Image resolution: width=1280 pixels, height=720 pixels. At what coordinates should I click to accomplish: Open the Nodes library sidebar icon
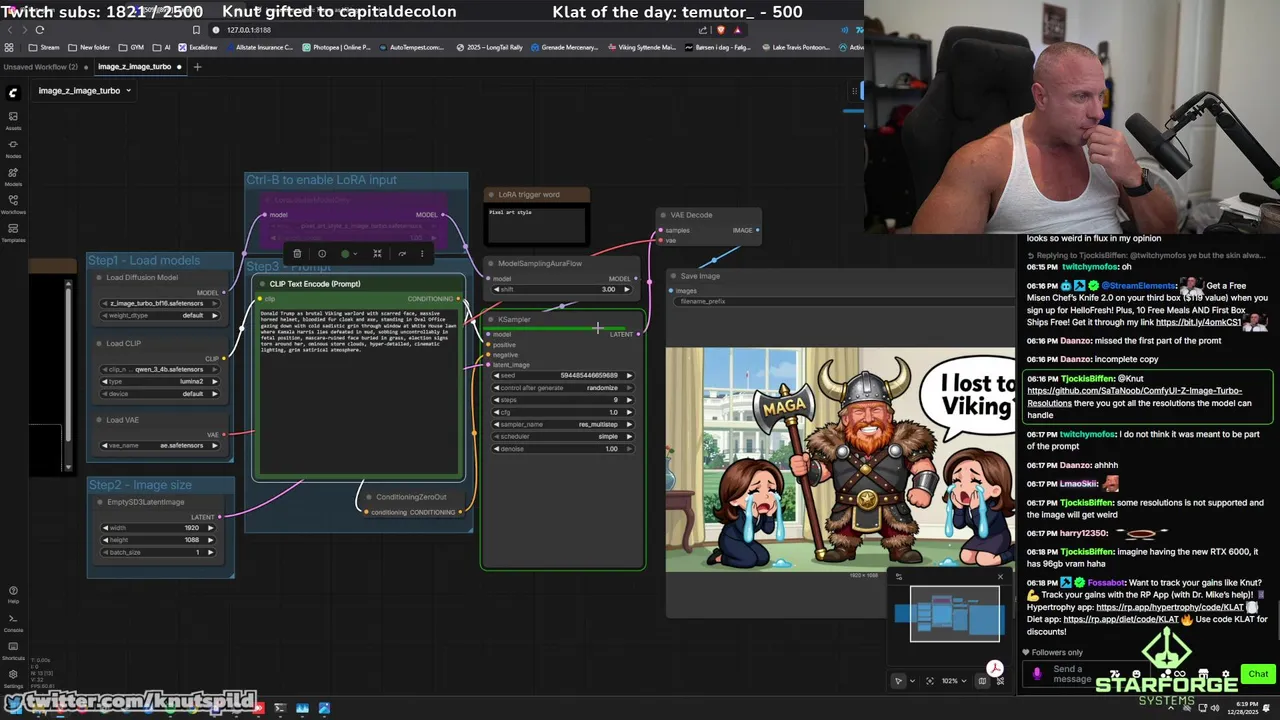[x=13, y=148]
